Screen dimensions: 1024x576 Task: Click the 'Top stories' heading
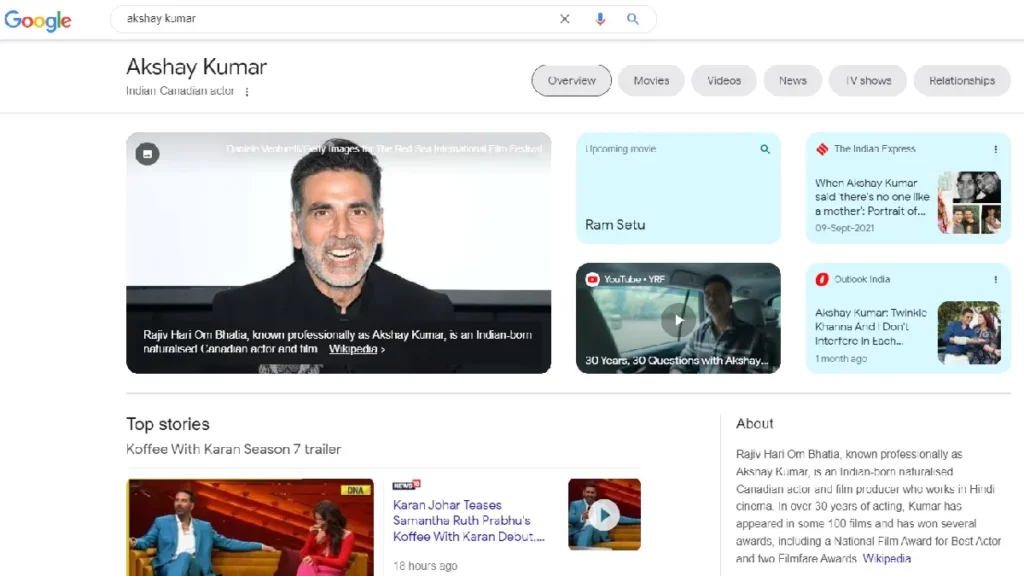(x=168, y=424)
